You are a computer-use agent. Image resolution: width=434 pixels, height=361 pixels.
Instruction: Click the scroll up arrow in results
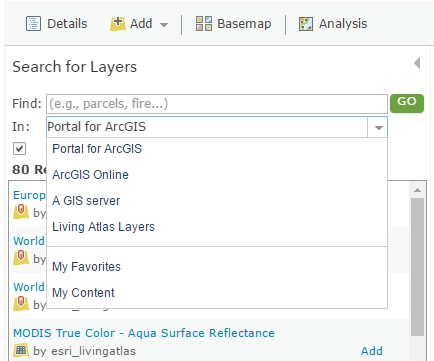point(417,190)
